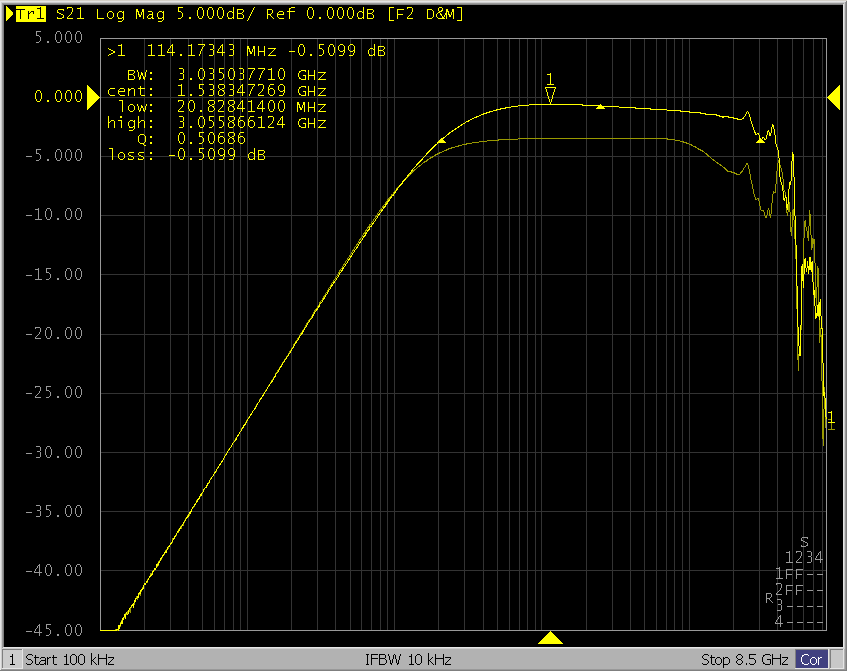The image size is (847, 671).
Task: Click the IFBW 10 kHz setting
Action: point(409,660)
